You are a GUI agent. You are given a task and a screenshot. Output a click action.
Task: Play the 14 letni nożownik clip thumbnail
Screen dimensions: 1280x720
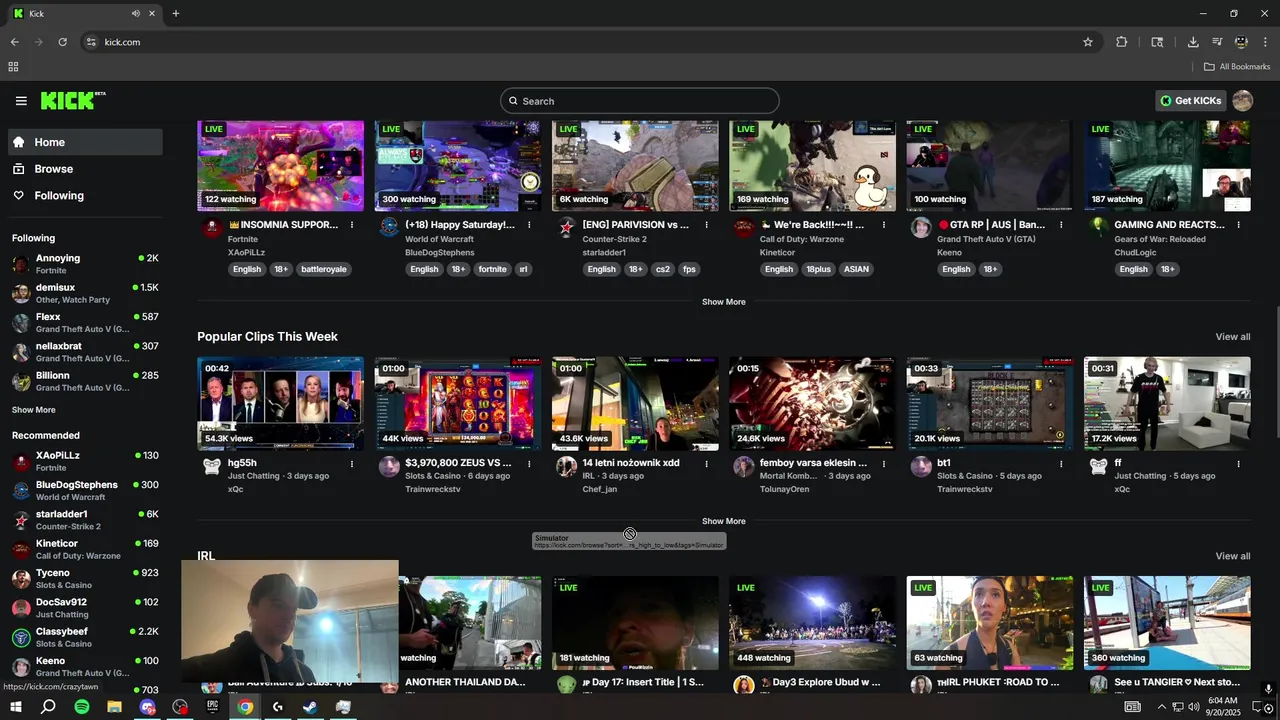tap(635, 404)
